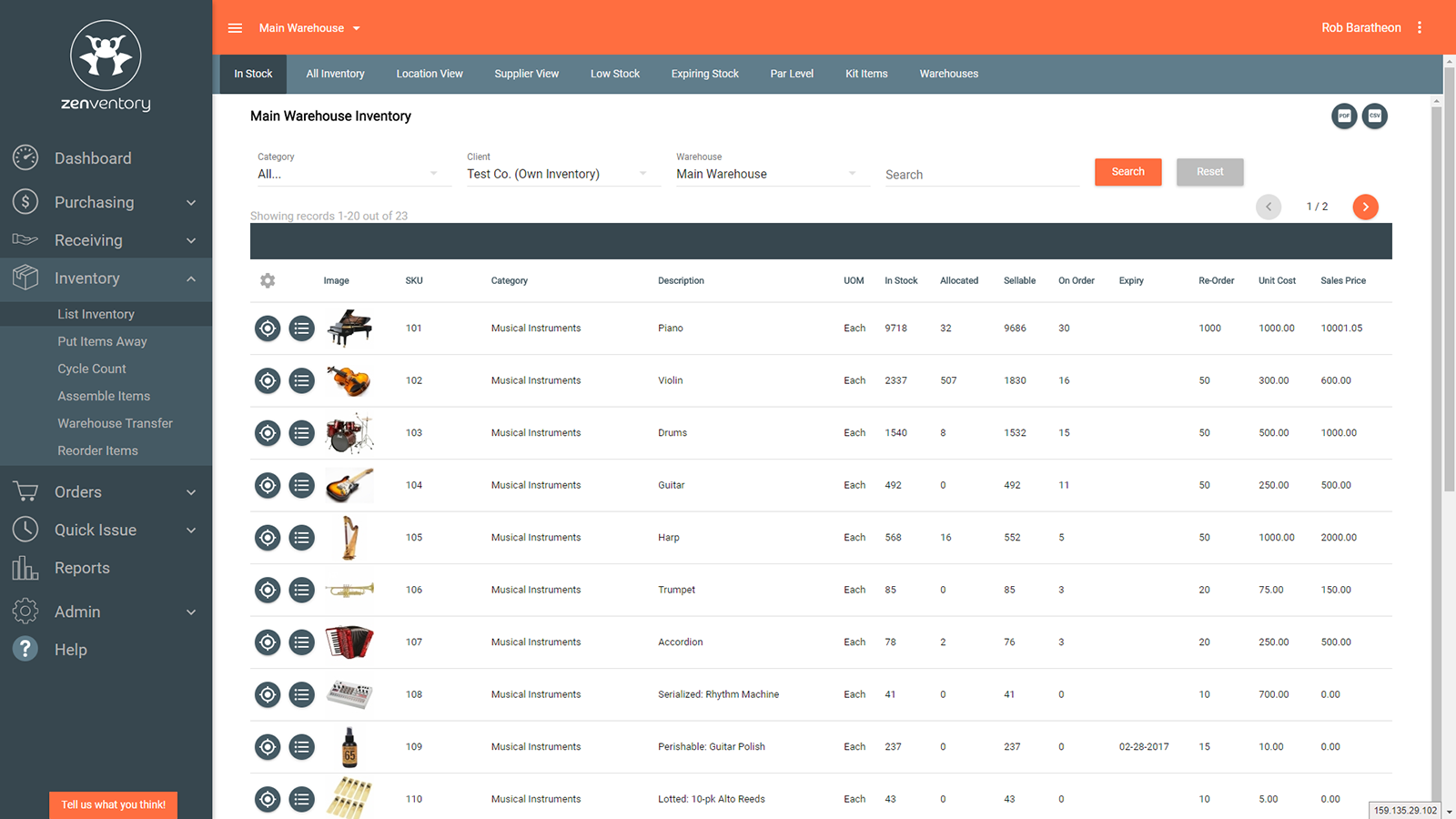Click the track/locate icon on the Piano row
Viewport: 1456px width, 819px height.
(x=267, y=328)
